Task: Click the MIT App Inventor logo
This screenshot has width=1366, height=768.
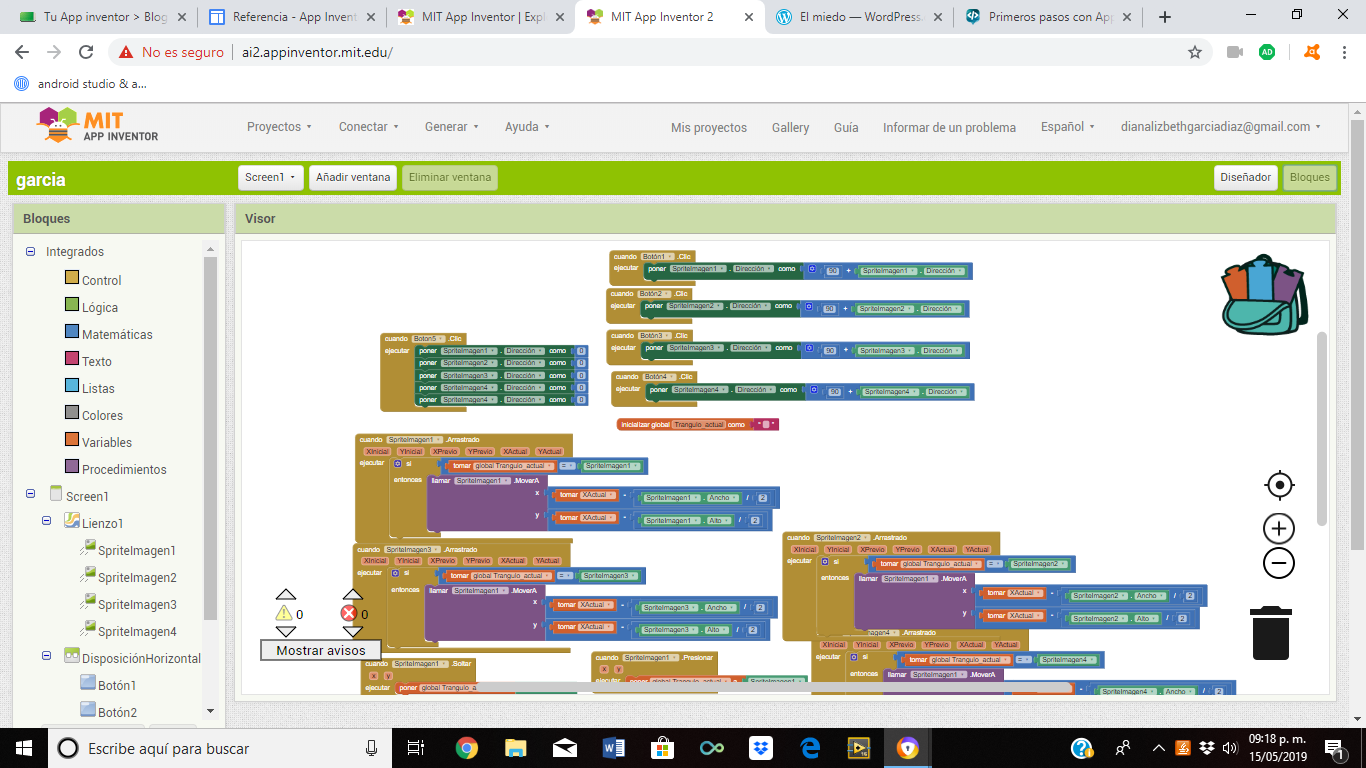Action: 98,126
